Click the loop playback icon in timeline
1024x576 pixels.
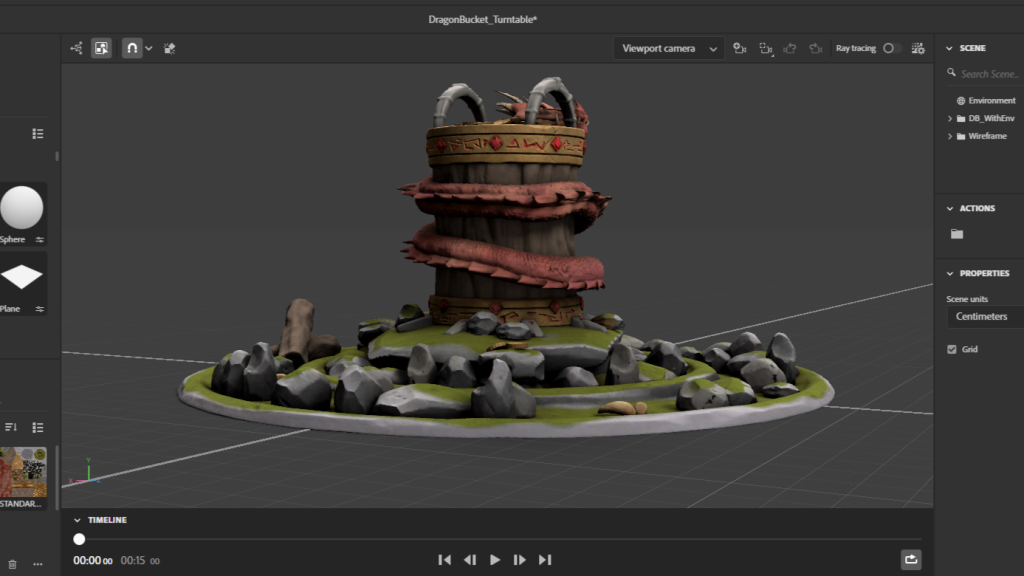pos(911,560)
